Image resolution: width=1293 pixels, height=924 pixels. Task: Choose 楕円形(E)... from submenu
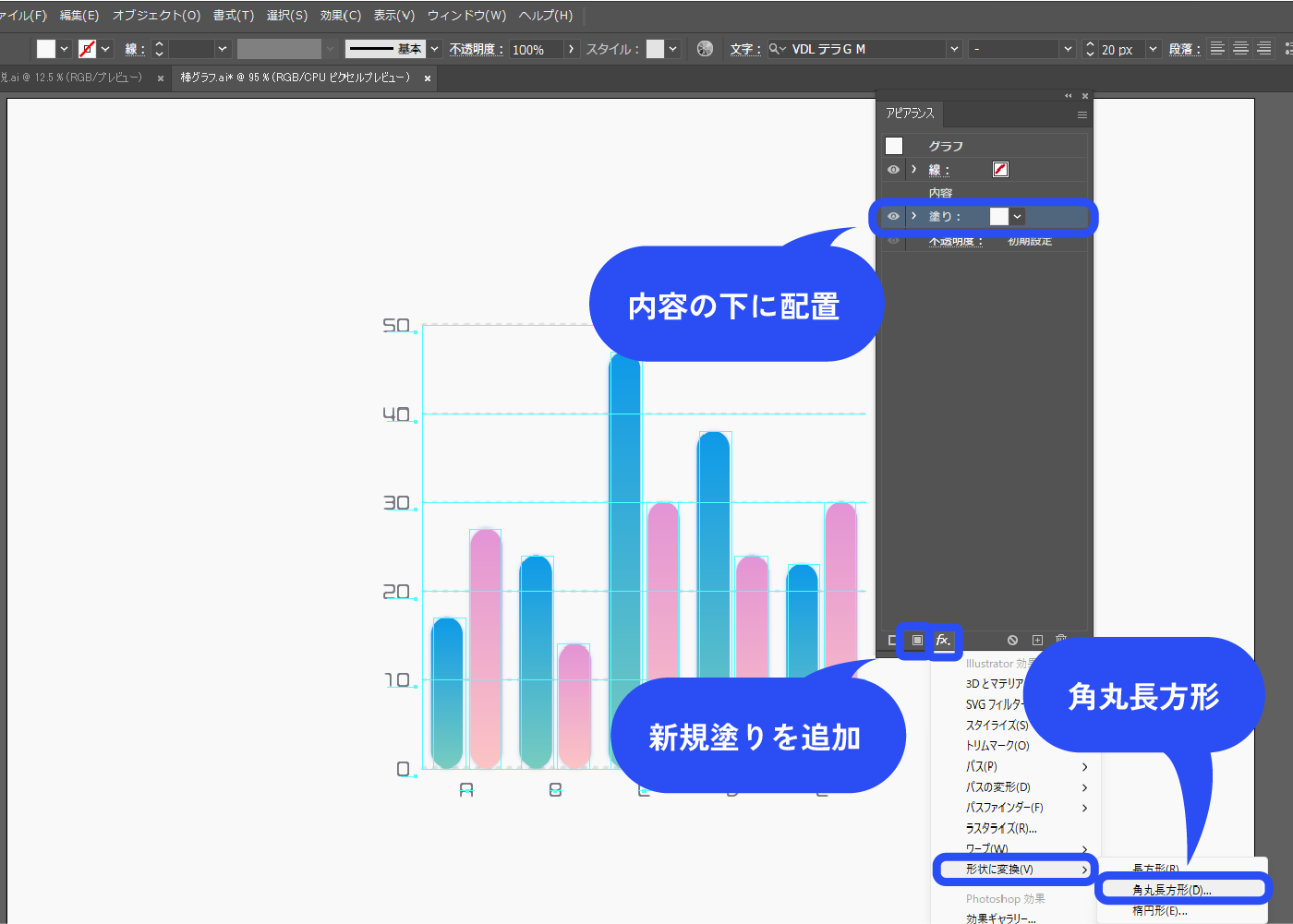click(x=1160, y=911)
